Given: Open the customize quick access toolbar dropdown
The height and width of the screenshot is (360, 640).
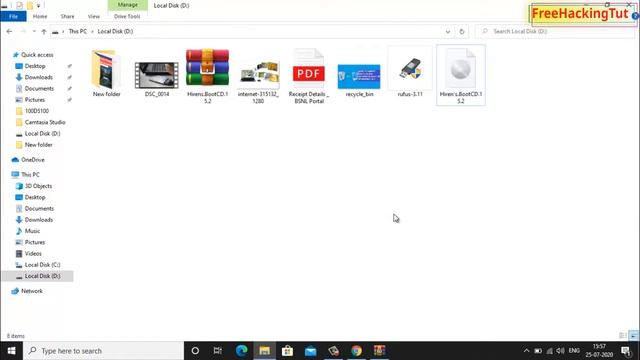Looking at the screenshot, I should coord(38,6).
